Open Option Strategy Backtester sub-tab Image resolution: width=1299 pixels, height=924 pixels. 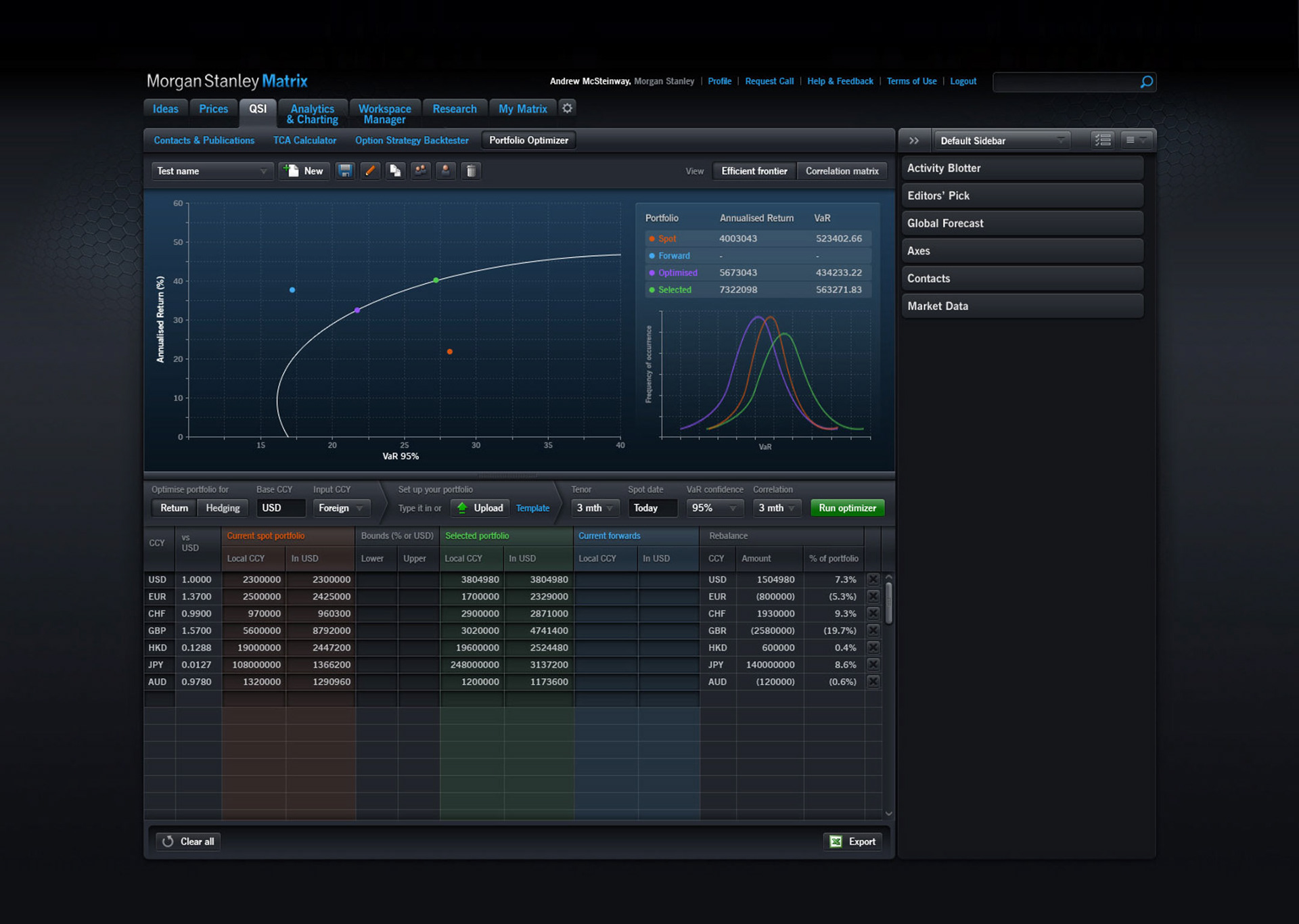(412, 141)
